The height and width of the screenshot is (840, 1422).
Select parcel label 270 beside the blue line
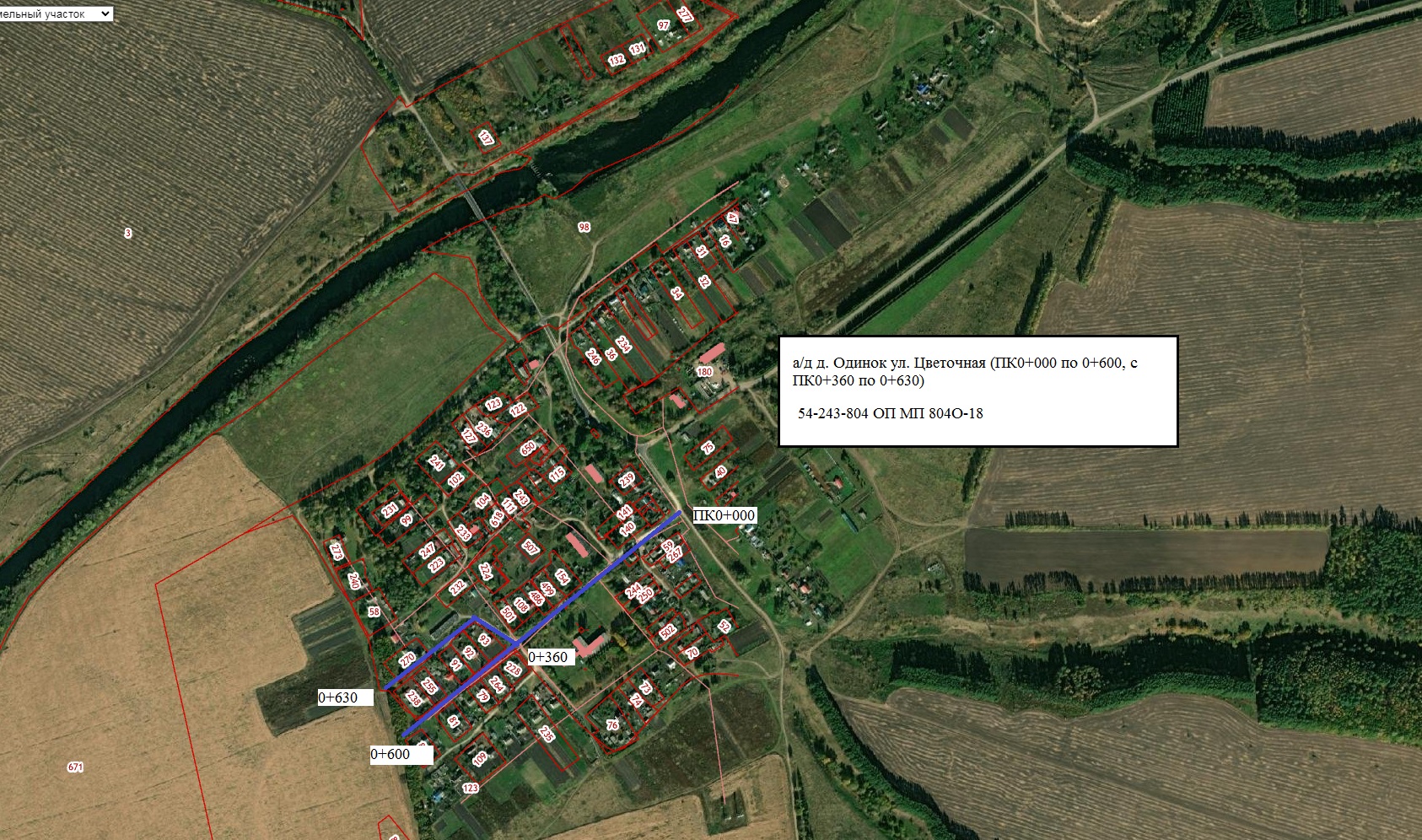tap(407, 660)
